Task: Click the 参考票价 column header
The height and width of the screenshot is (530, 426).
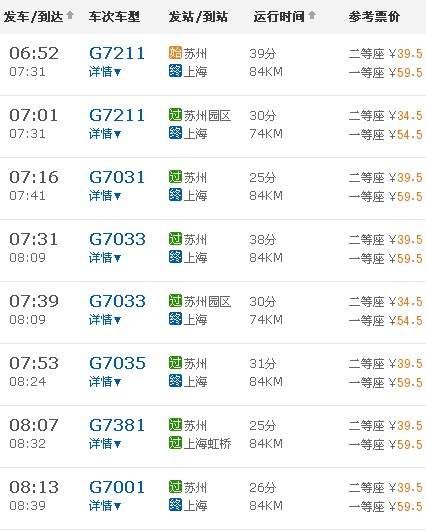Action: point(374,17)
